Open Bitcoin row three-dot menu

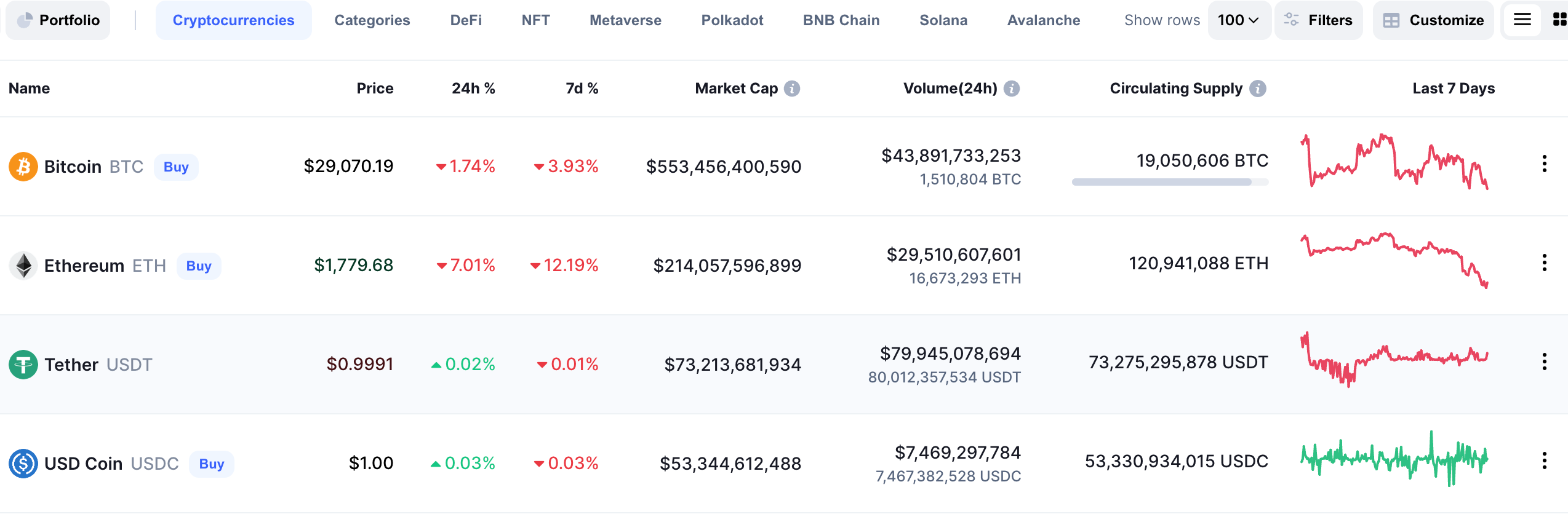(x=1544, y=164)
